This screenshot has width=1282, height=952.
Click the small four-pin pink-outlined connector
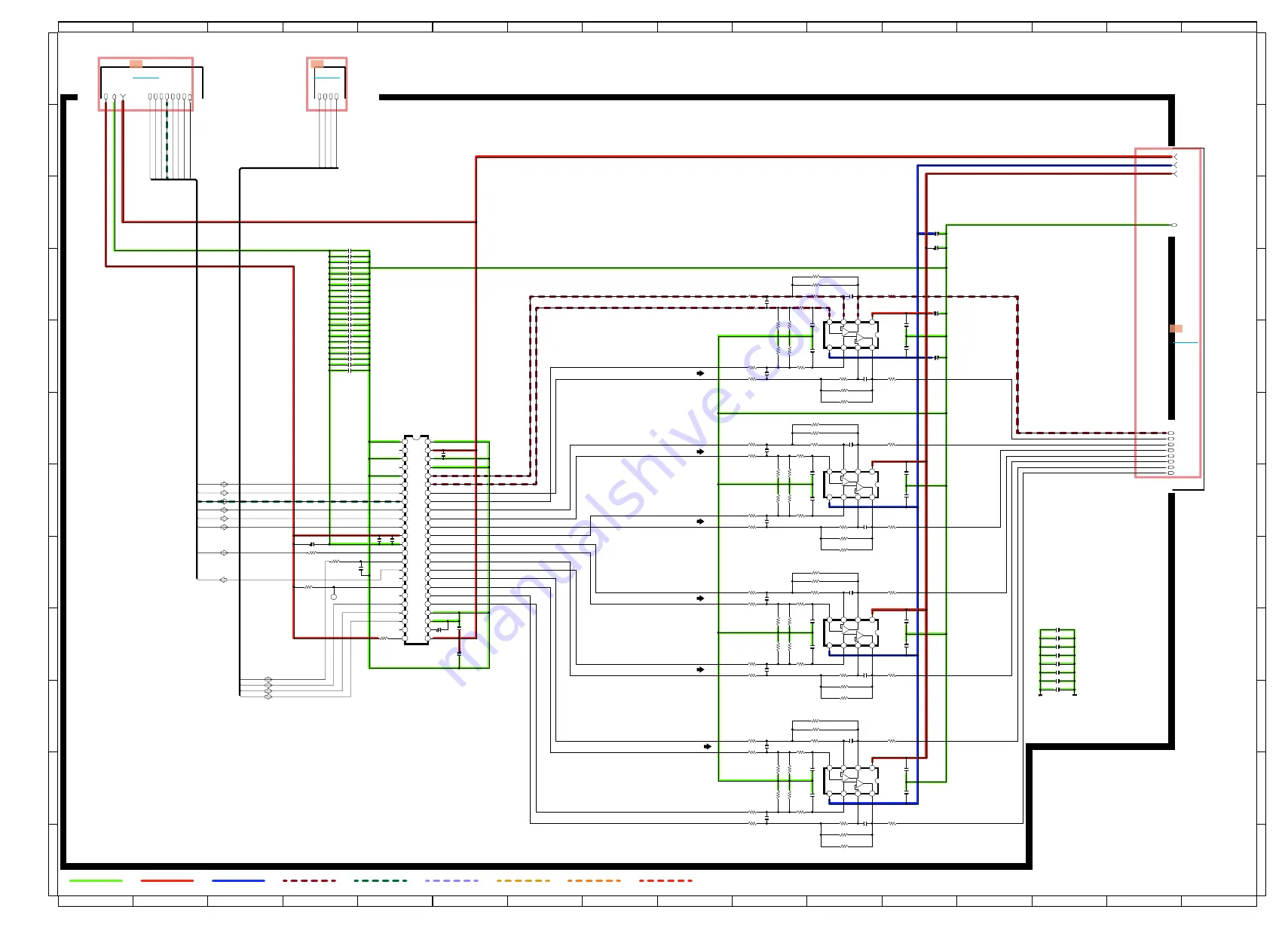(326, 84)
